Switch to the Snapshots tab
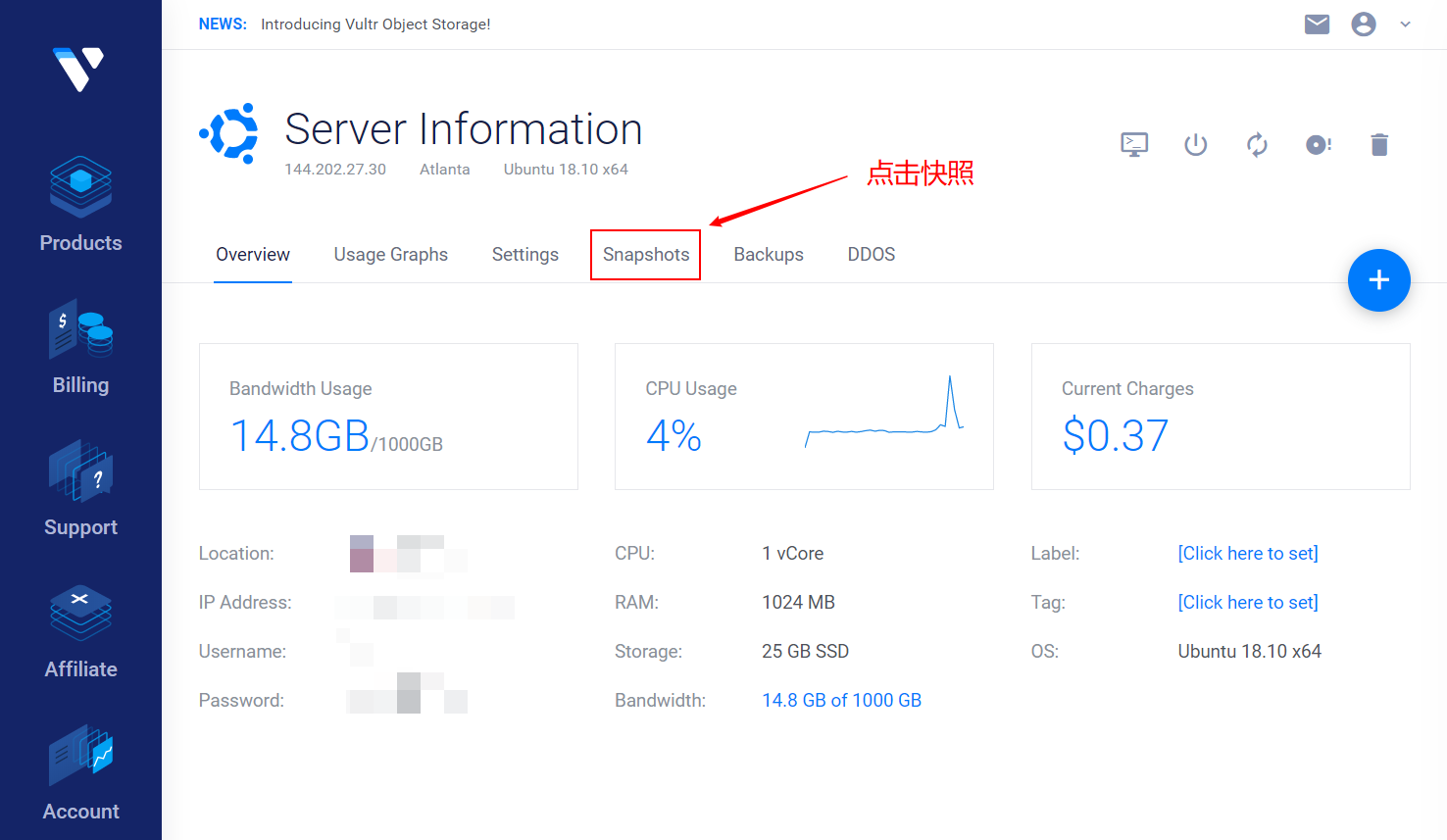Viewport: 1447px width, 840px height. click(645, 255)
